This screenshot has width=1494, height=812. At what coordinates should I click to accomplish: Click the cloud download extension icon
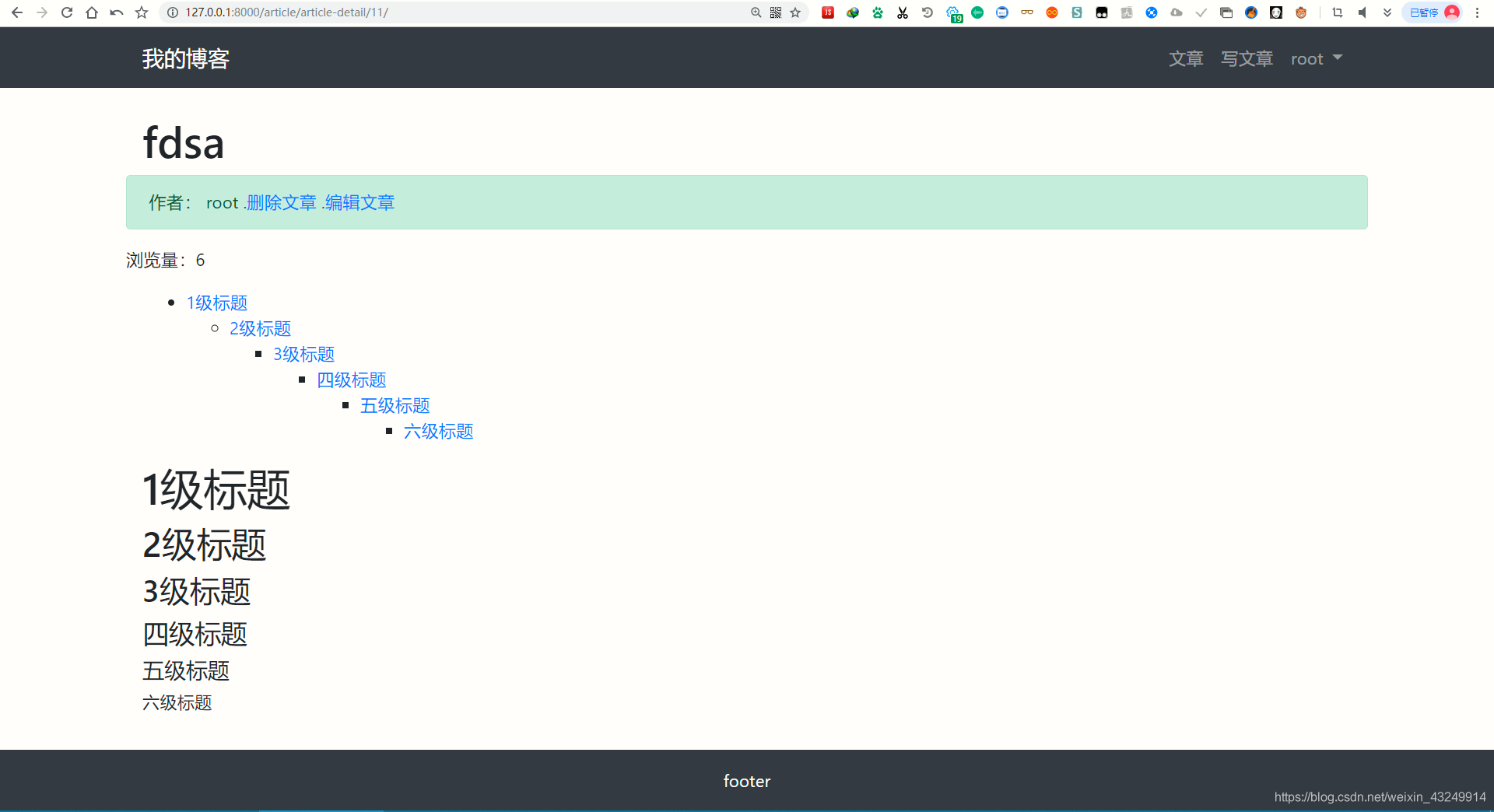coord(1177,12)
